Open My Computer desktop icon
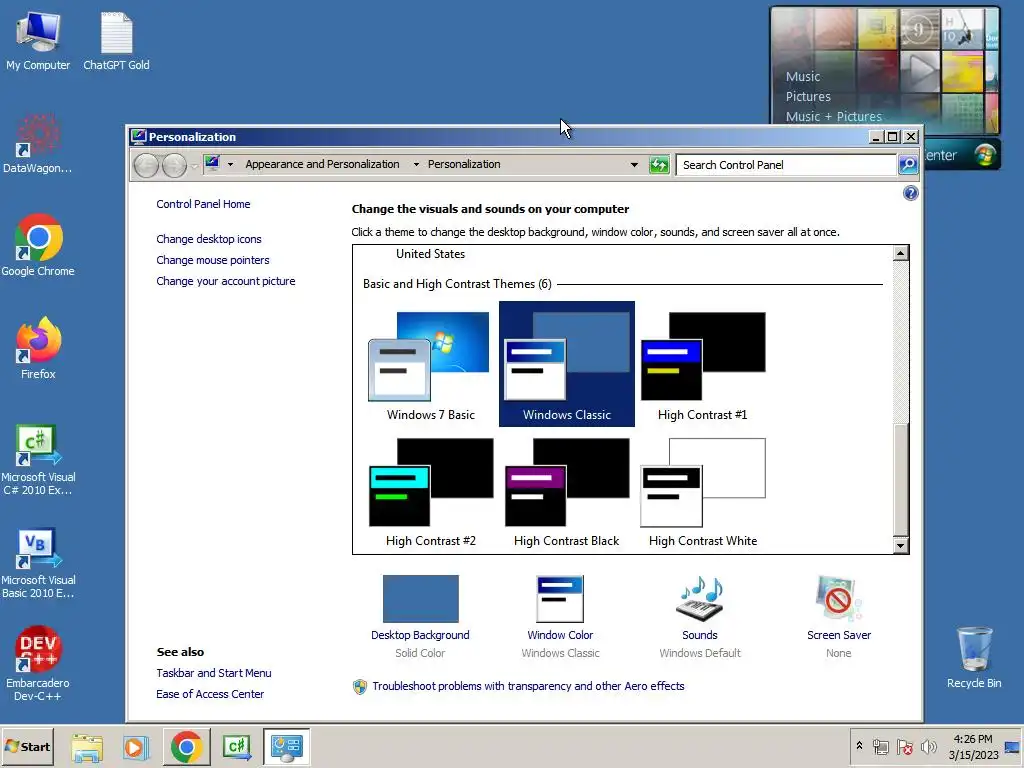Image resolution: width=1024 pixels, height=768 pixels. tap(38, 42)
